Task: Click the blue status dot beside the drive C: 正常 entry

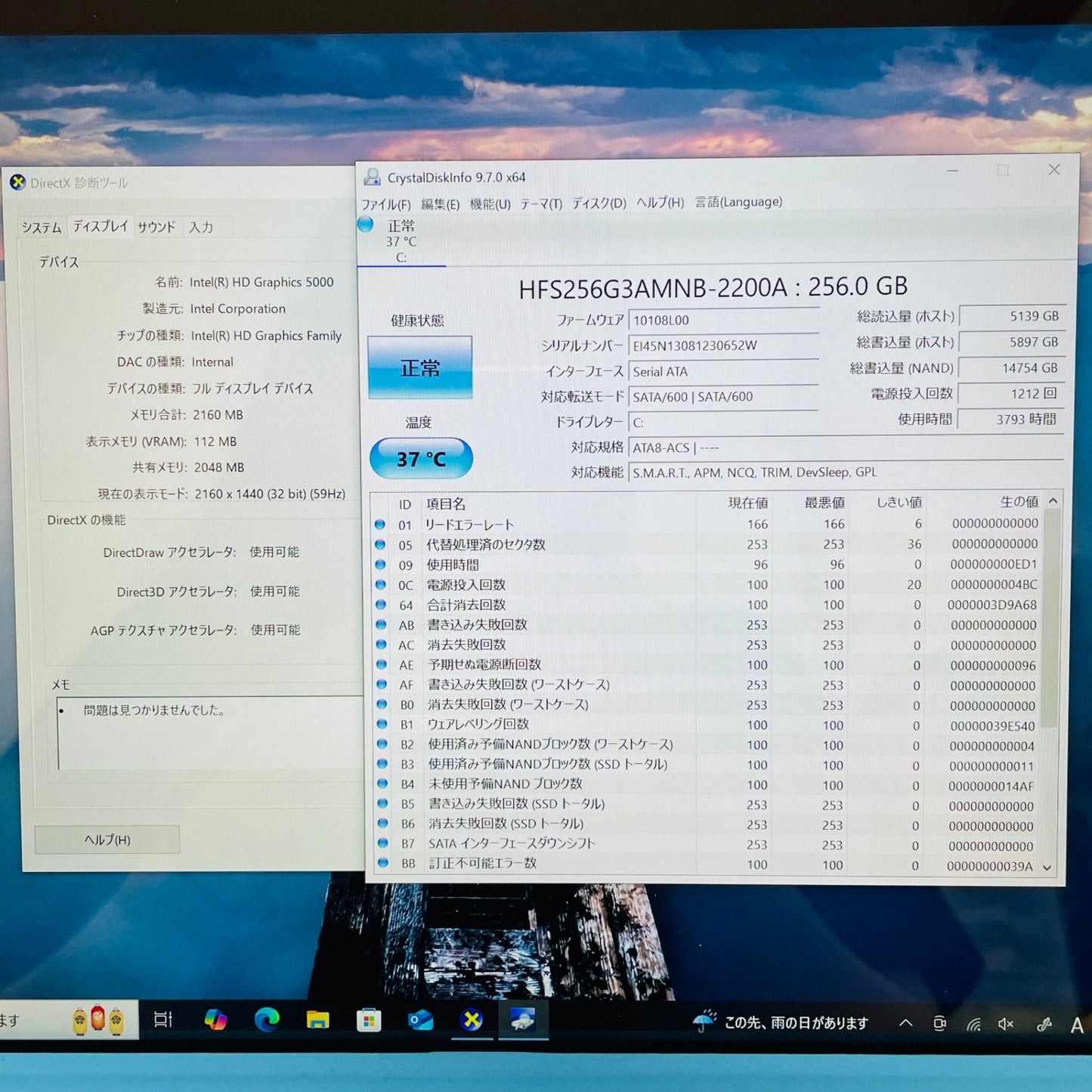Action: tap(366, 224)
